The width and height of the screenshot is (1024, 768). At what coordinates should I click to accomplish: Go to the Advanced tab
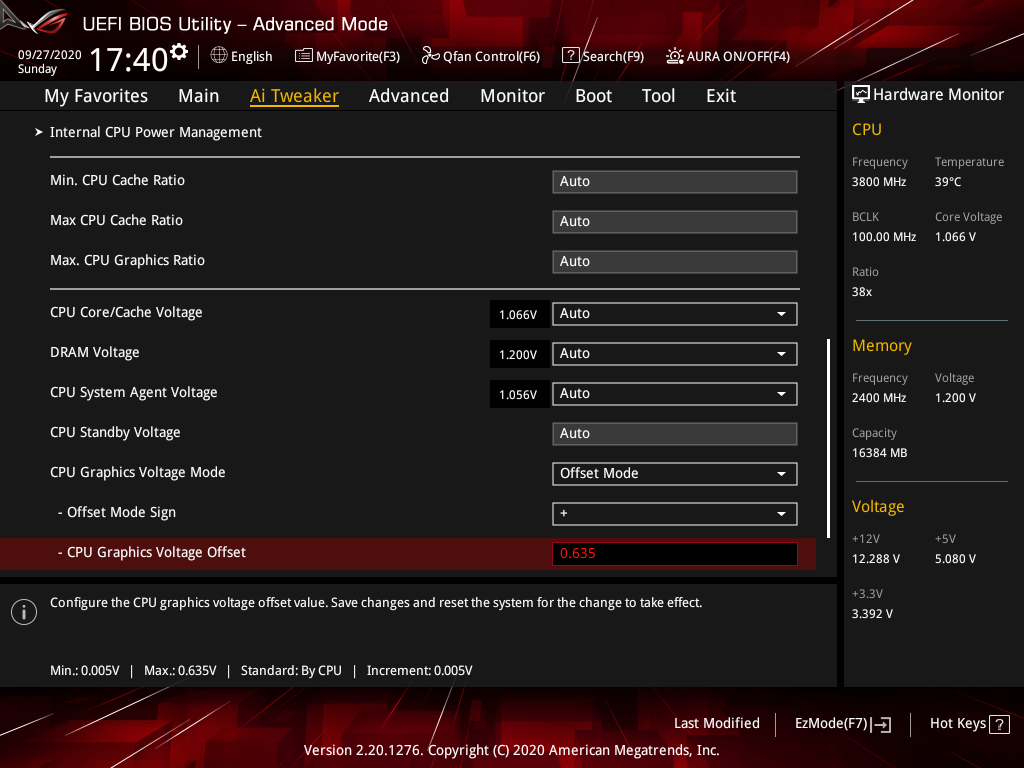point(409,96)
